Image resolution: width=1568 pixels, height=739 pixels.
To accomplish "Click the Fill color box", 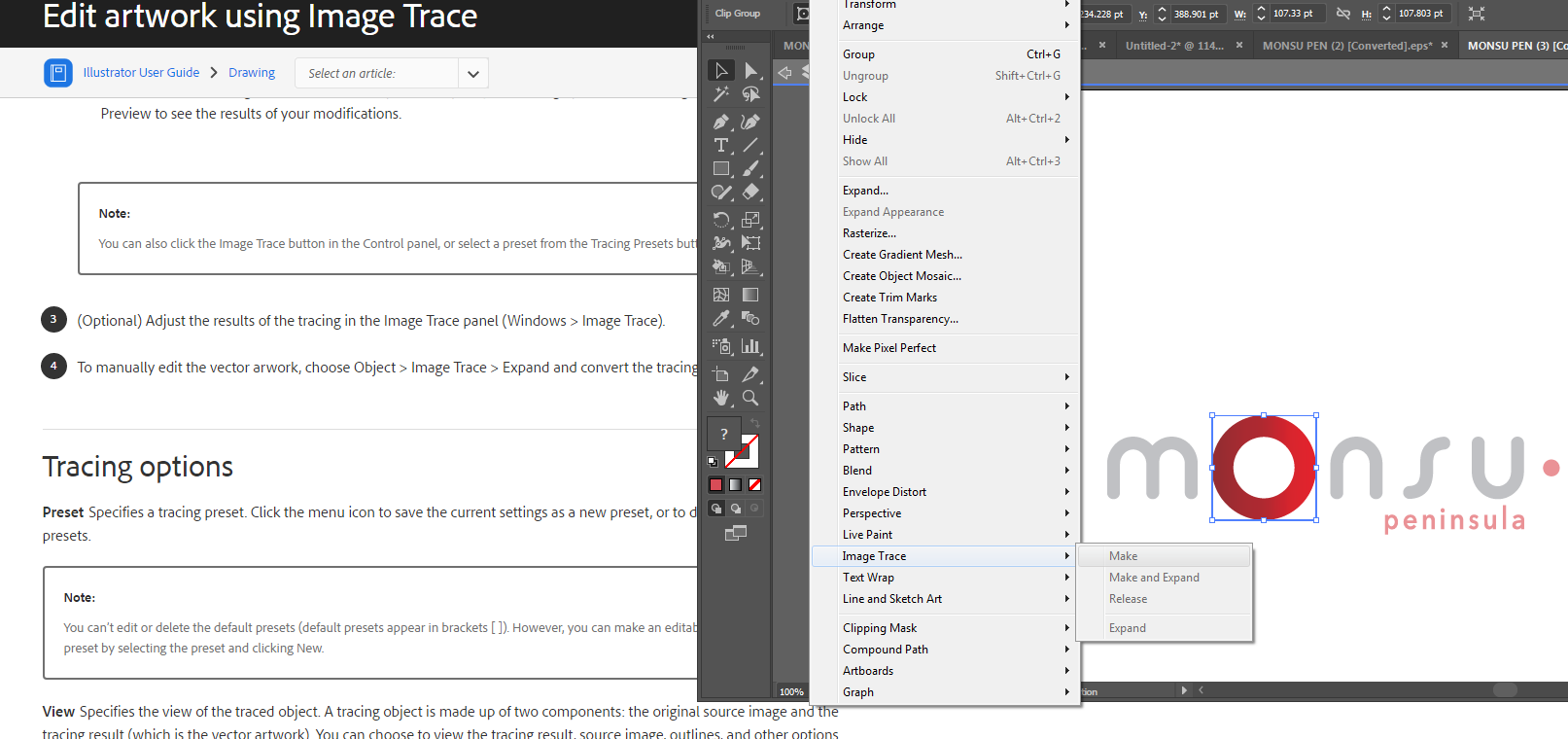I will pos(723,435).
